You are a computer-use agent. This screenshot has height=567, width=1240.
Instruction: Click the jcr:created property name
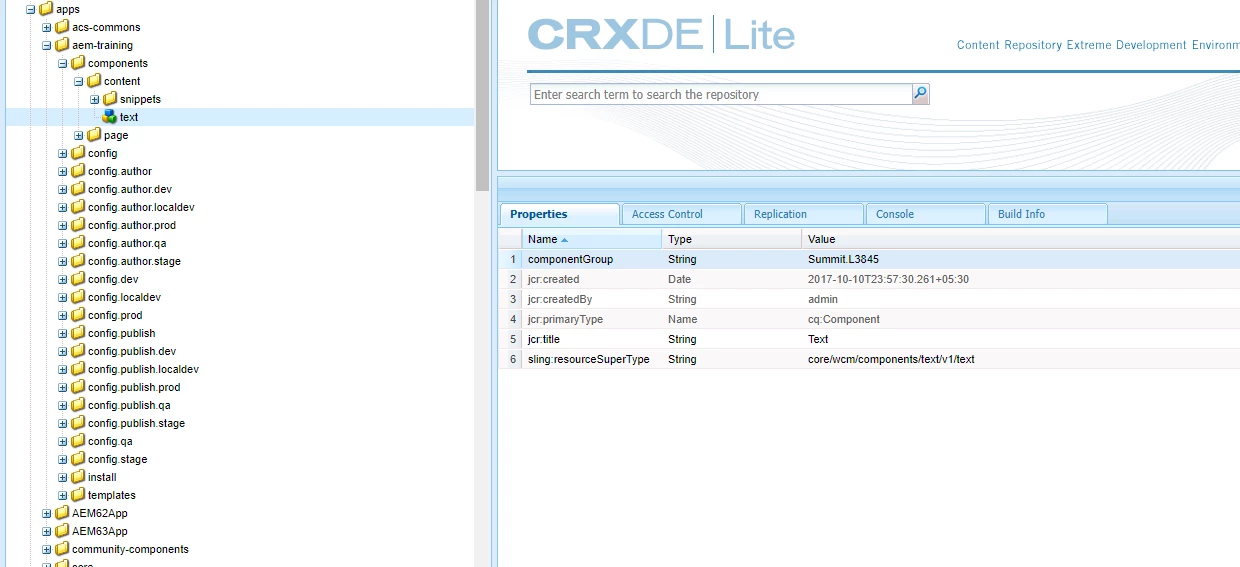click(x=553, y=279)
